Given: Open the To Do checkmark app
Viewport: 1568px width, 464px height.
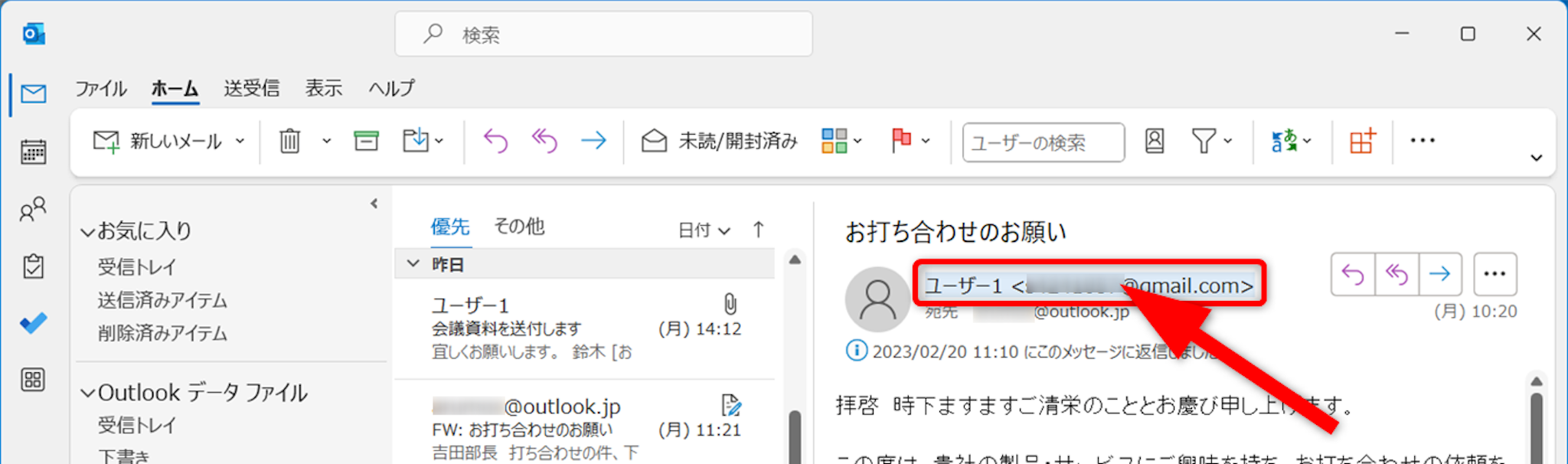Looking at the screenshot, I should [33, 322].
